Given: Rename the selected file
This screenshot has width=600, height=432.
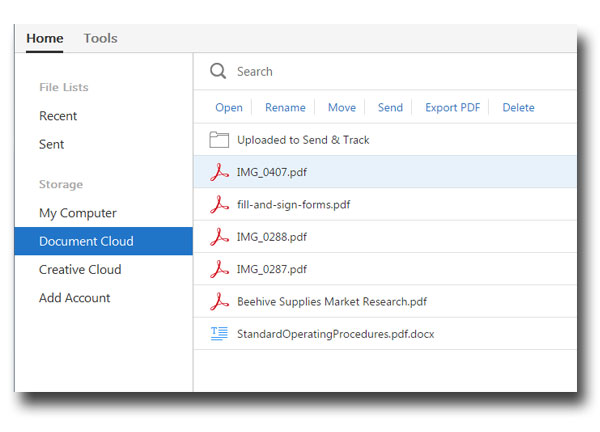Looking at the screenshot, I should tap(285, 108).
